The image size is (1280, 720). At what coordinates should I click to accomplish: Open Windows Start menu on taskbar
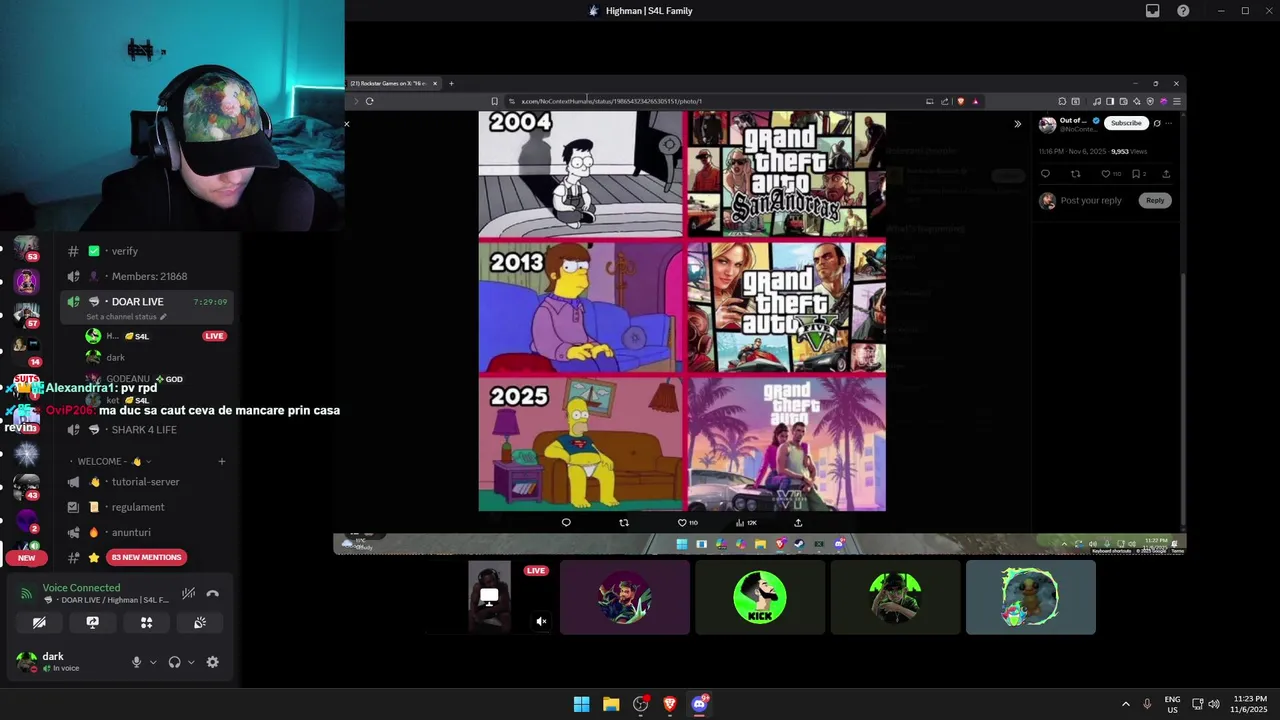581,704
